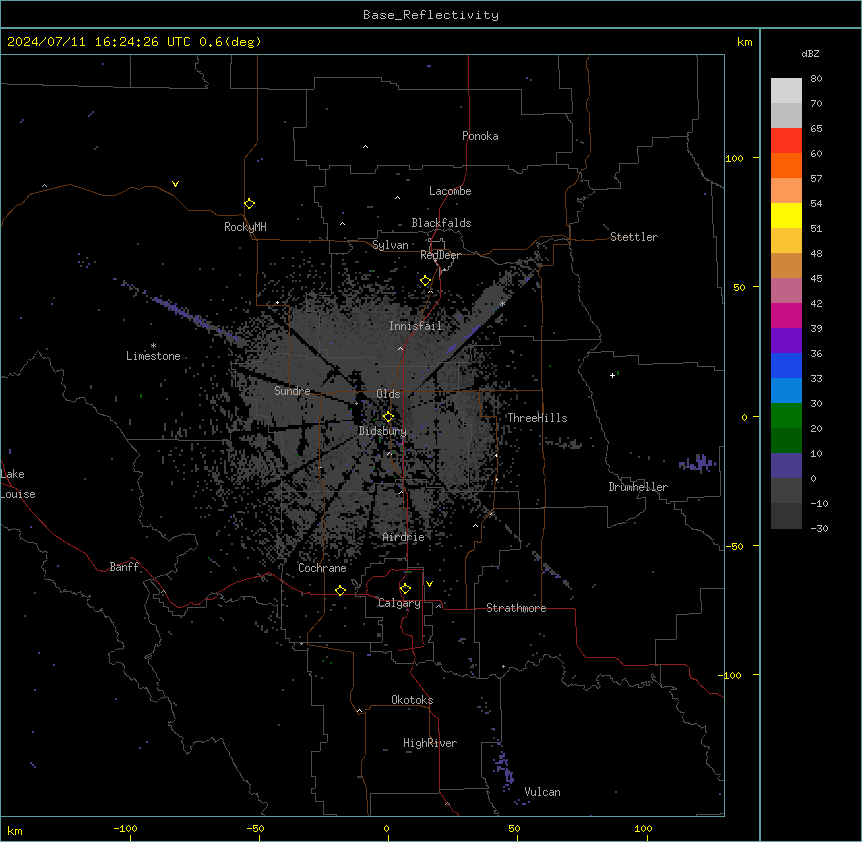862x842 pixels.
Task: Select the yellow diamond marker below Cochrane
Action: tap(340, 590)
